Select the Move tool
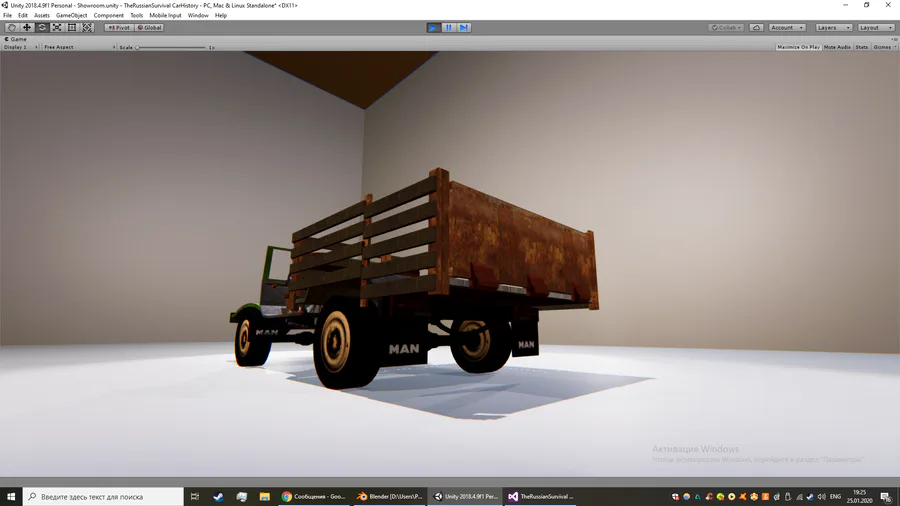The height and width of the screenshot is (506, 900). pos(26,28)
